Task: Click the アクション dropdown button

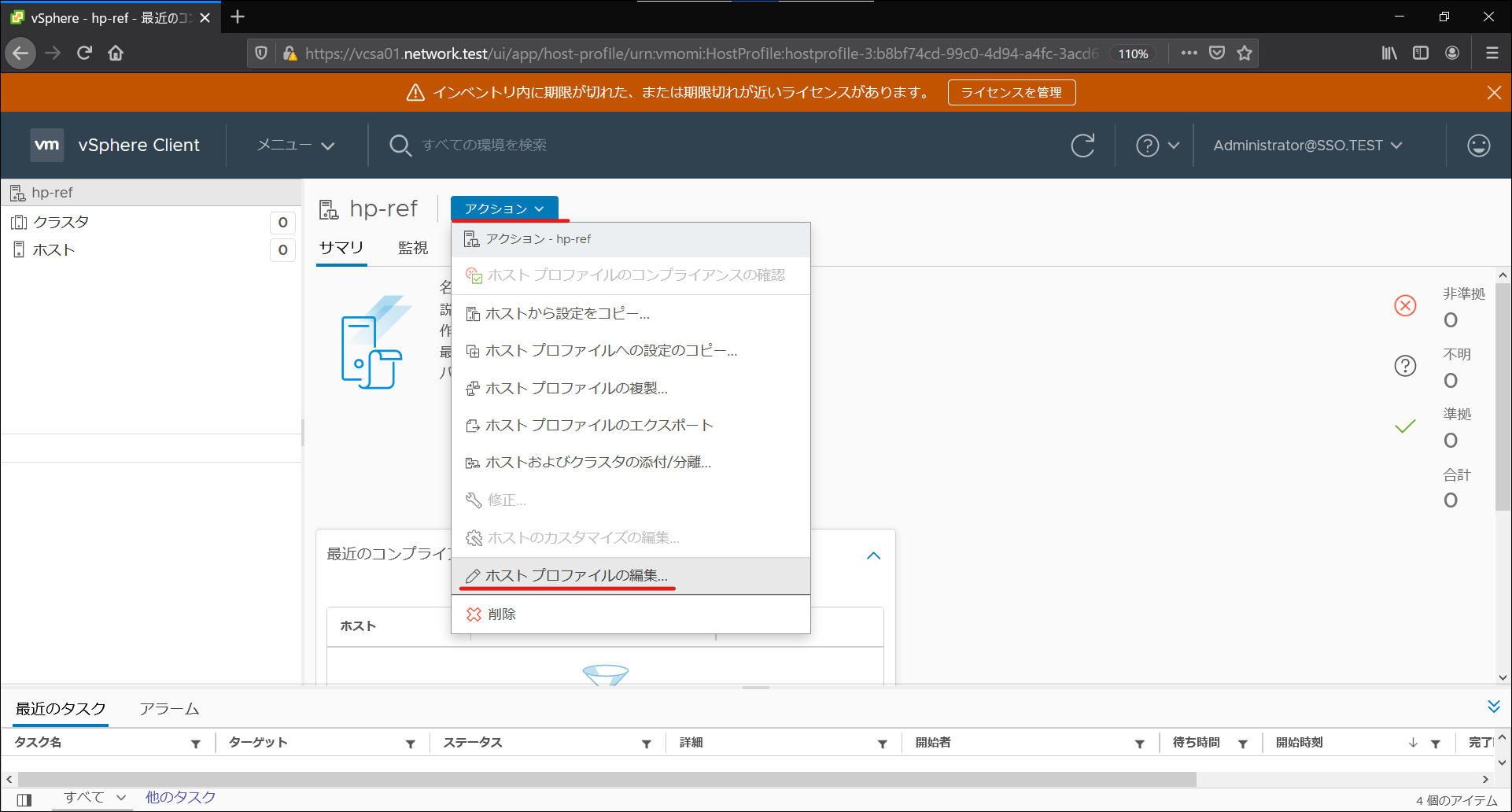Action: click(x=504, y=209)
